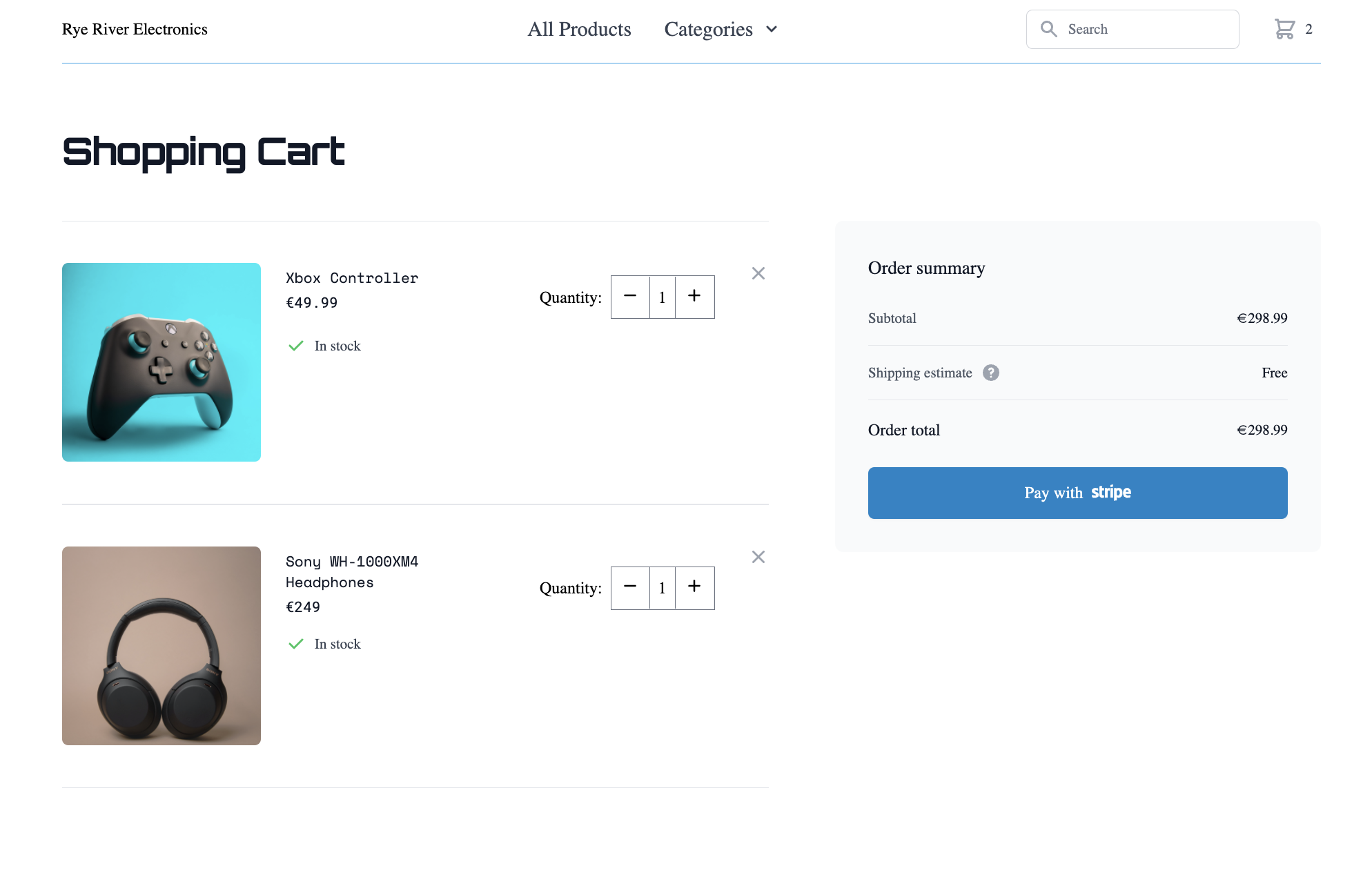The width and height of the screenshot is (1372, 886).
Task: Remove Sony WH-1000XM4 Headphones from cart
Action: tap(758, 557)
